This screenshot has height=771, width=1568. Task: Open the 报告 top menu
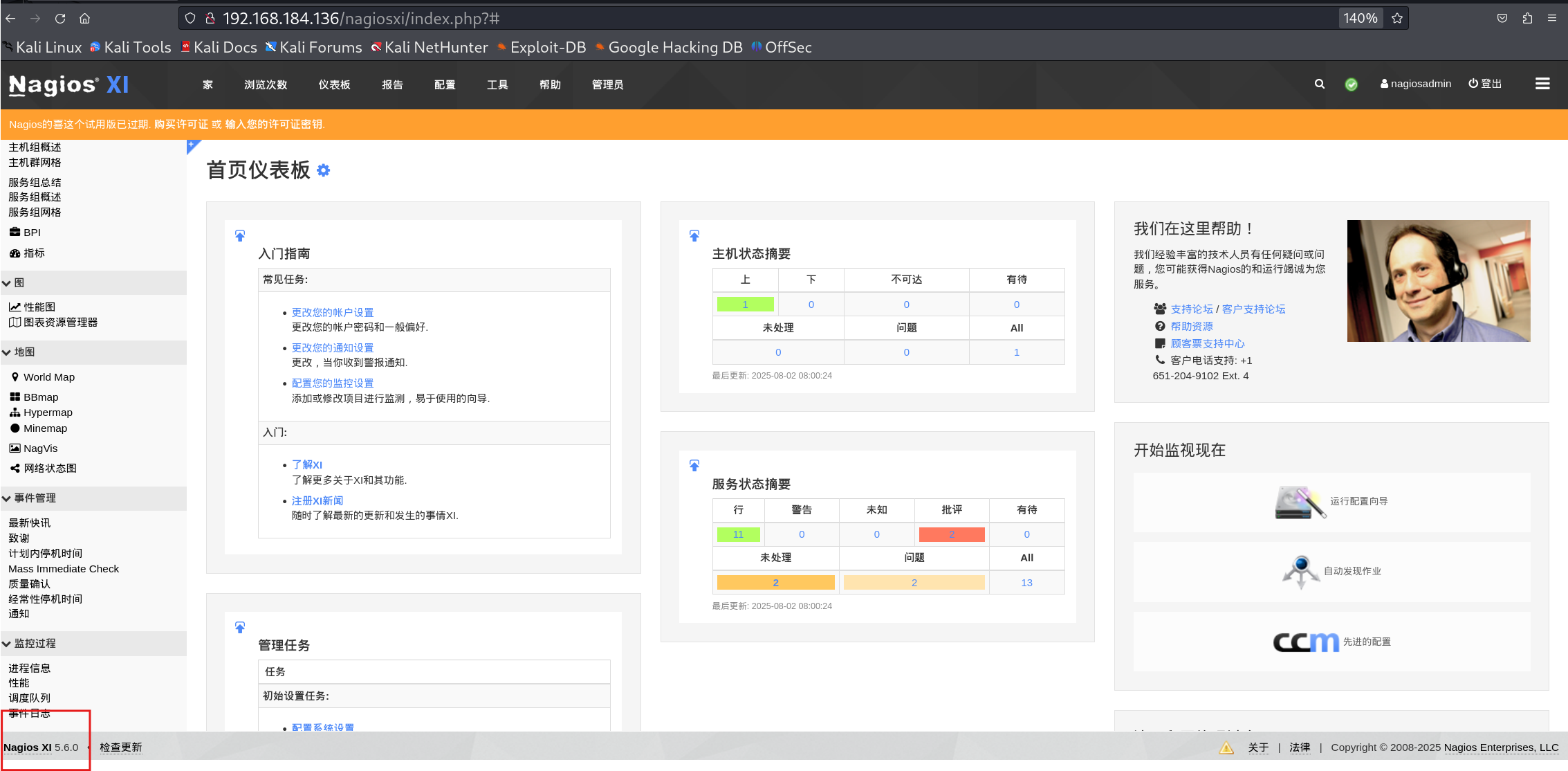[x=392, y=84]
